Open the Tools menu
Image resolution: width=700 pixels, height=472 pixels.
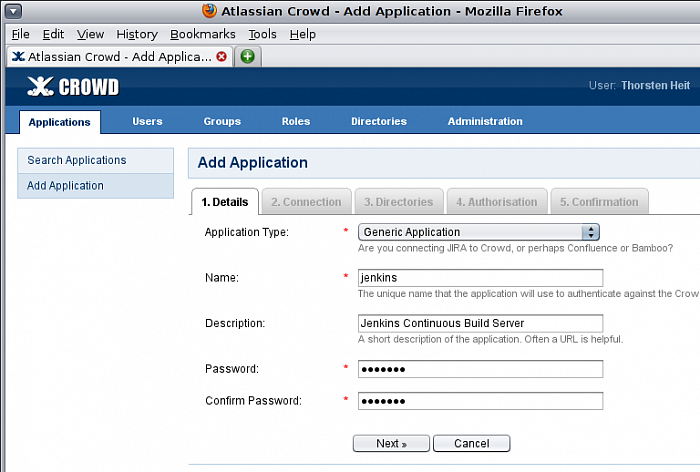(x=262, y=34)
